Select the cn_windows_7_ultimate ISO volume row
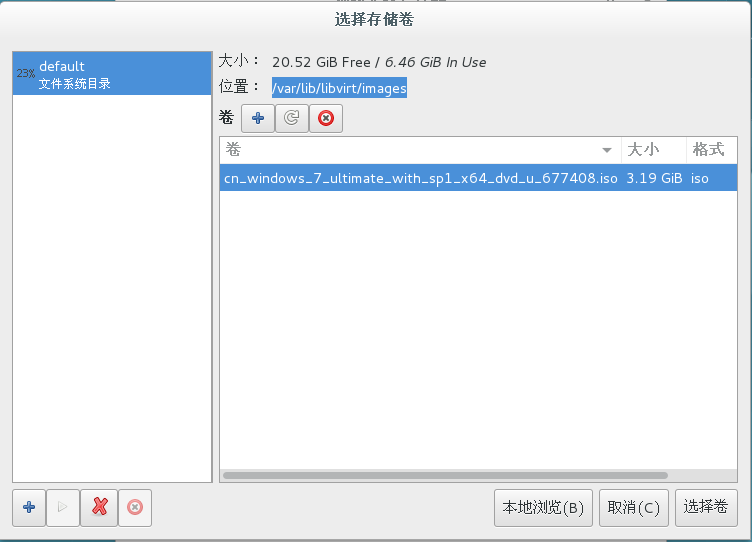 [x=478, y=178]
